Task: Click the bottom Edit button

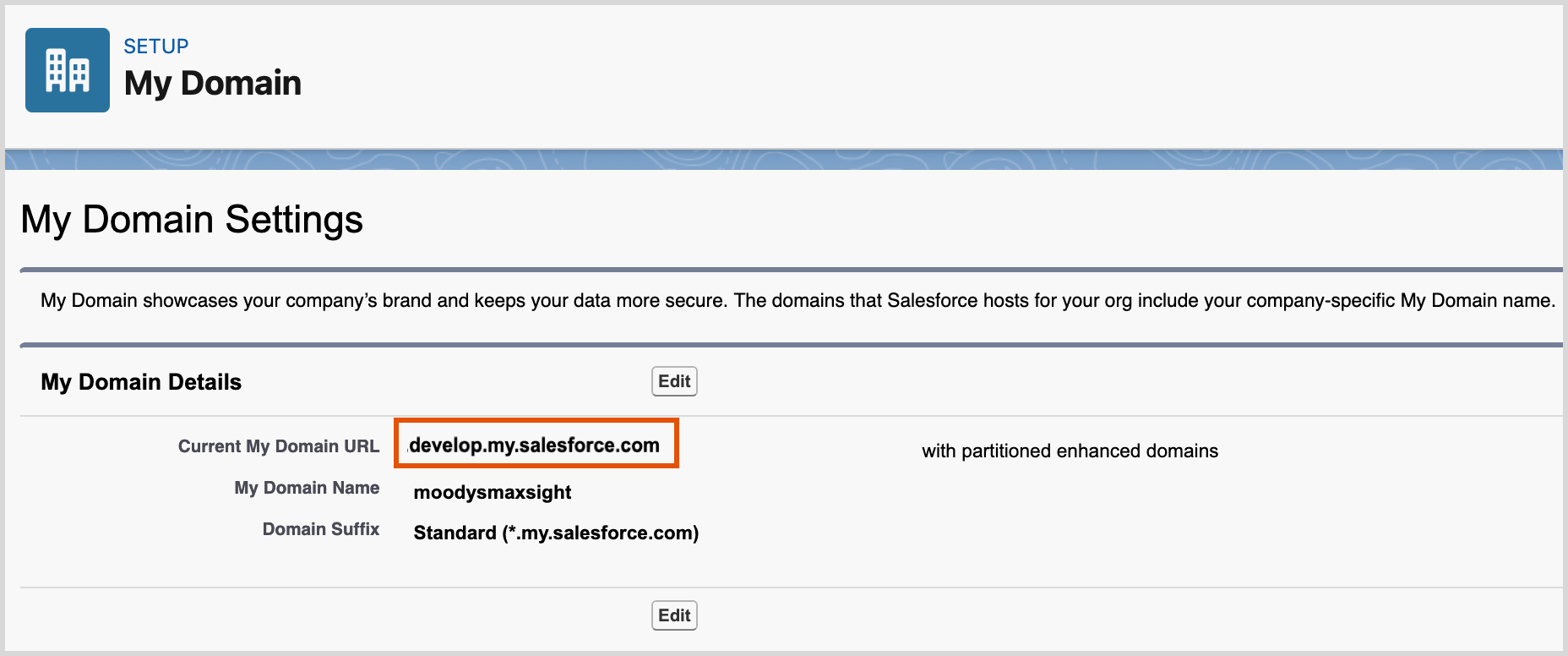Action: [673, 615]
